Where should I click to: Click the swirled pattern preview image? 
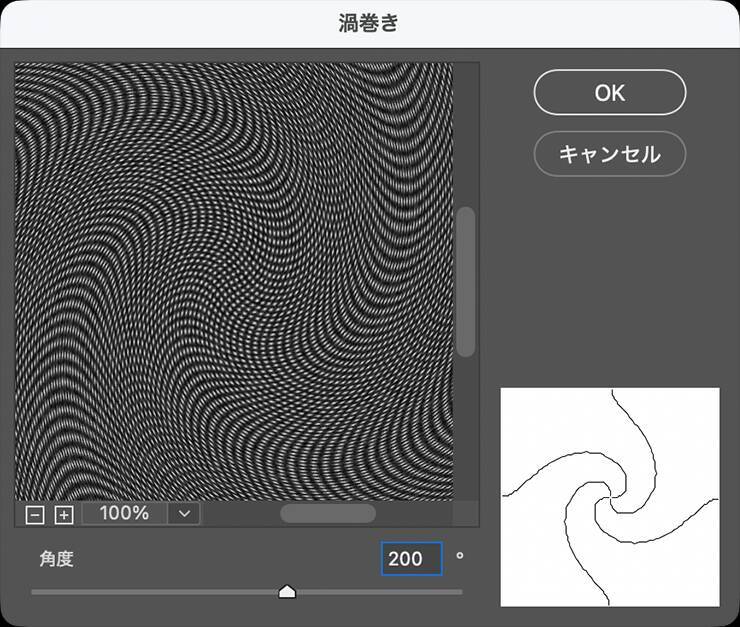234,282
